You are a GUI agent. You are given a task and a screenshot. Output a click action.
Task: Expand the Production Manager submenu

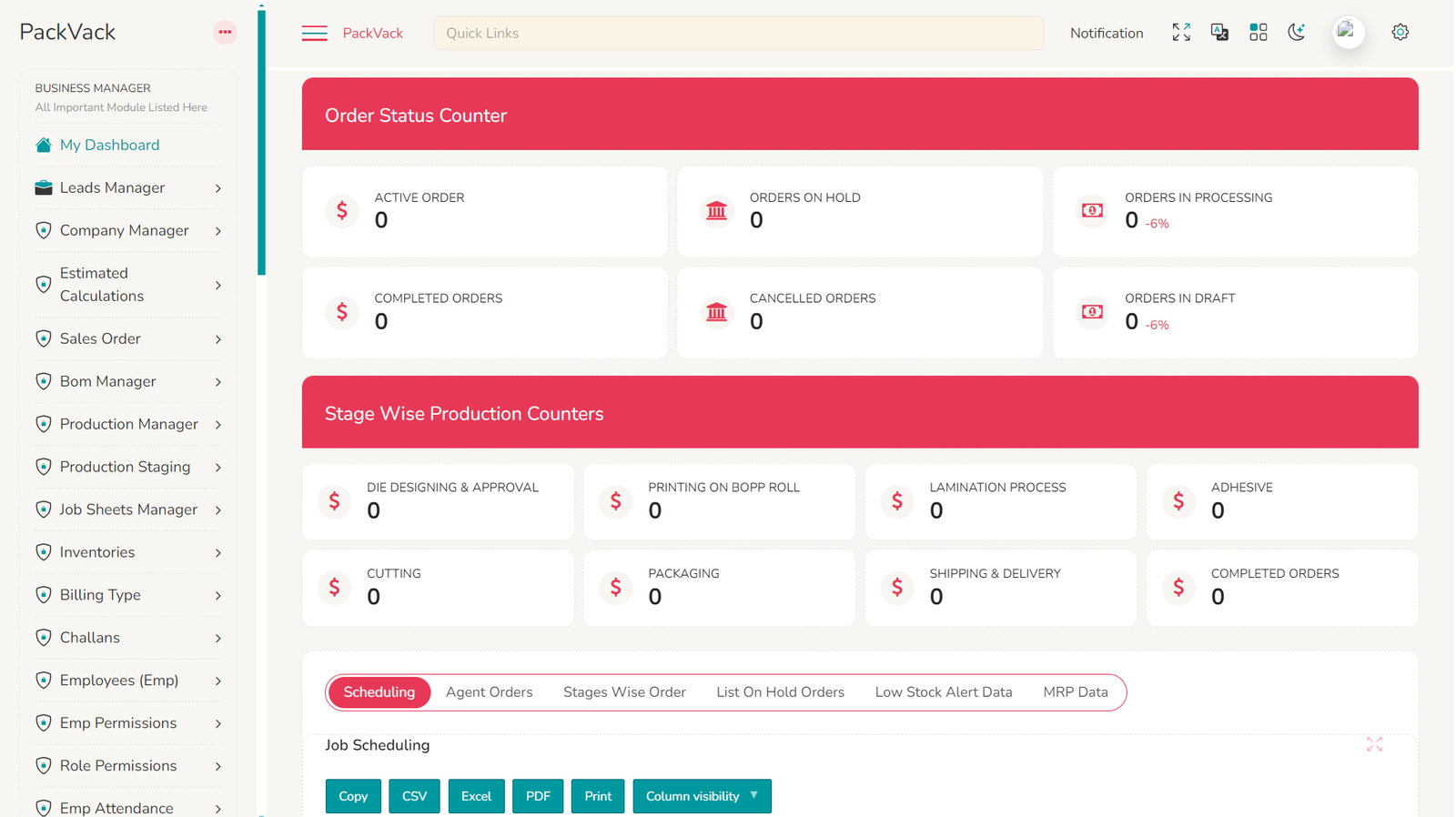click(x=127, y=424)
